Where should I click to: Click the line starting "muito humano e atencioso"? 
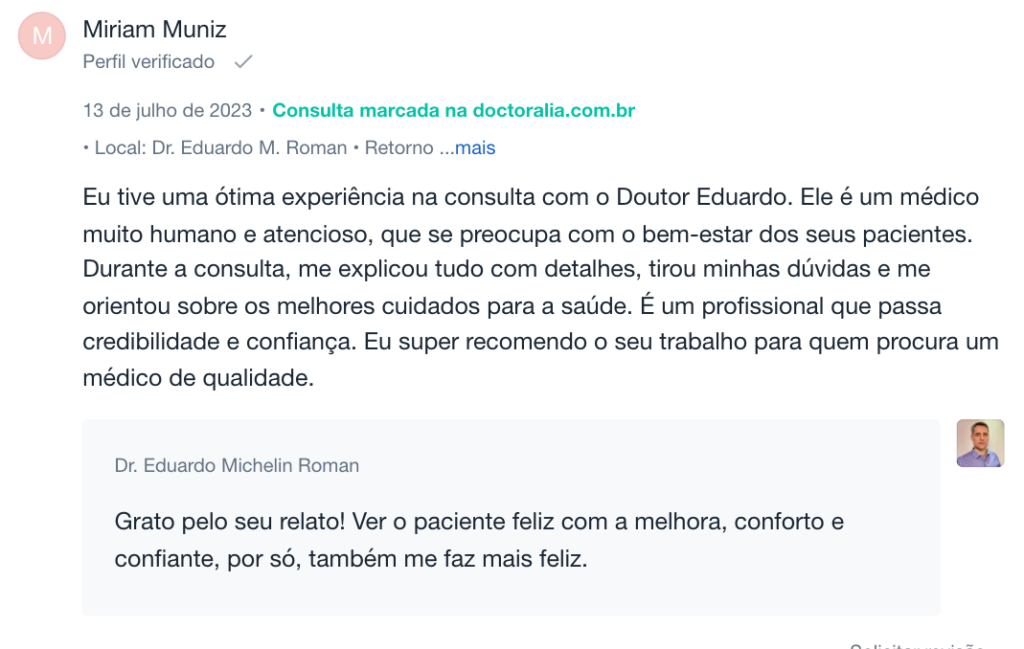[528, 234]
